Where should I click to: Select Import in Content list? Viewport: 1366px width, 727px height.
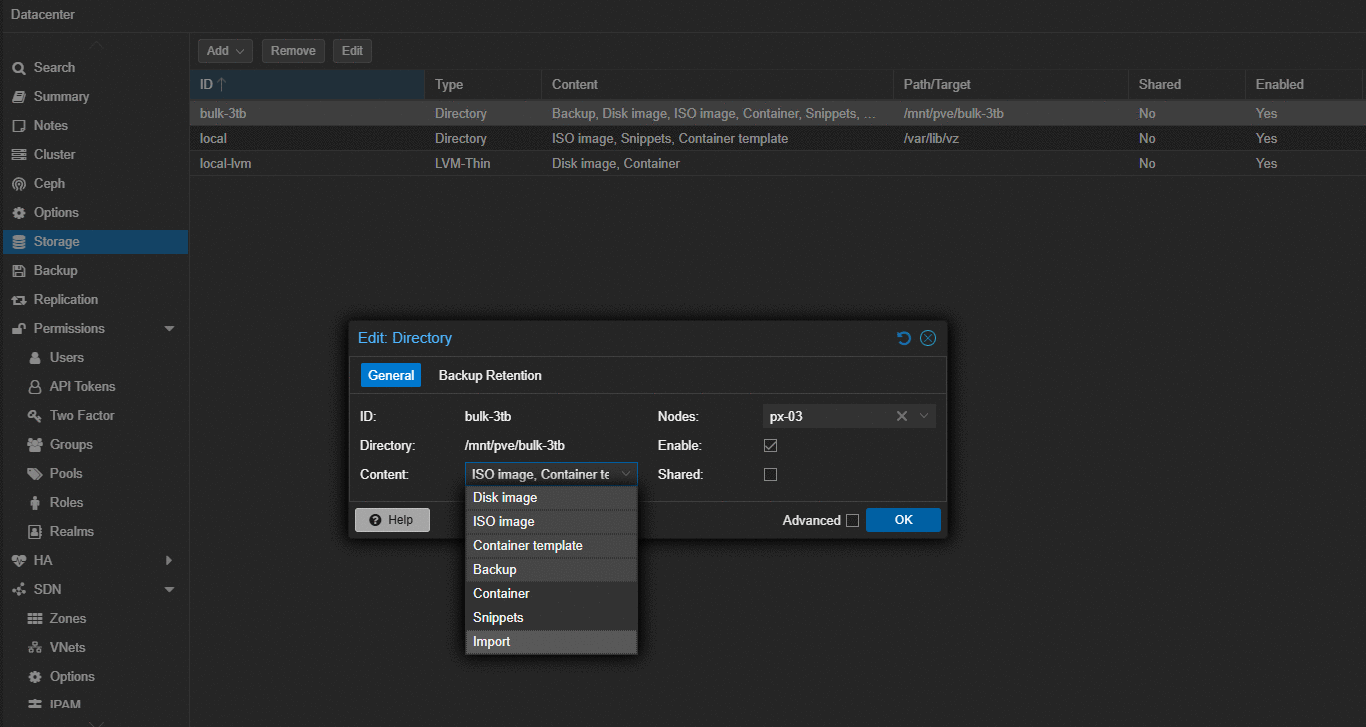(x=551, y=642)
